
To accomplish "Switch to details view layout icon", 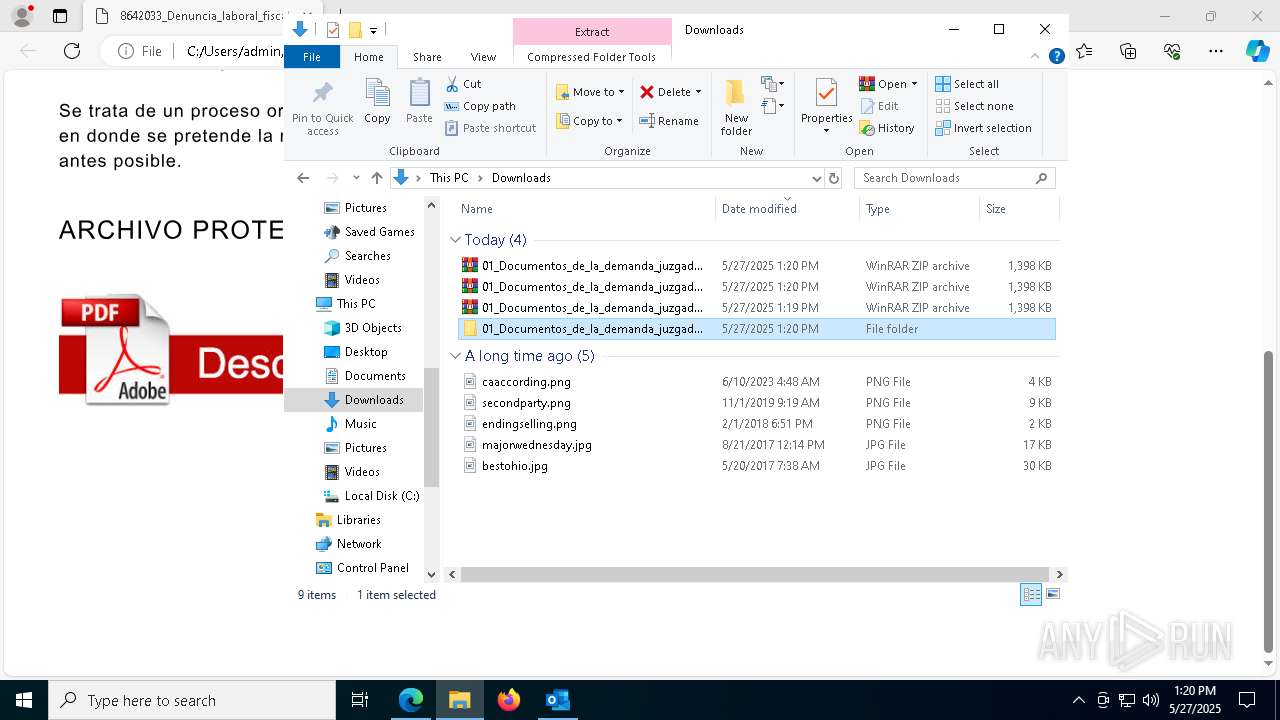I will coord(1031,595).
